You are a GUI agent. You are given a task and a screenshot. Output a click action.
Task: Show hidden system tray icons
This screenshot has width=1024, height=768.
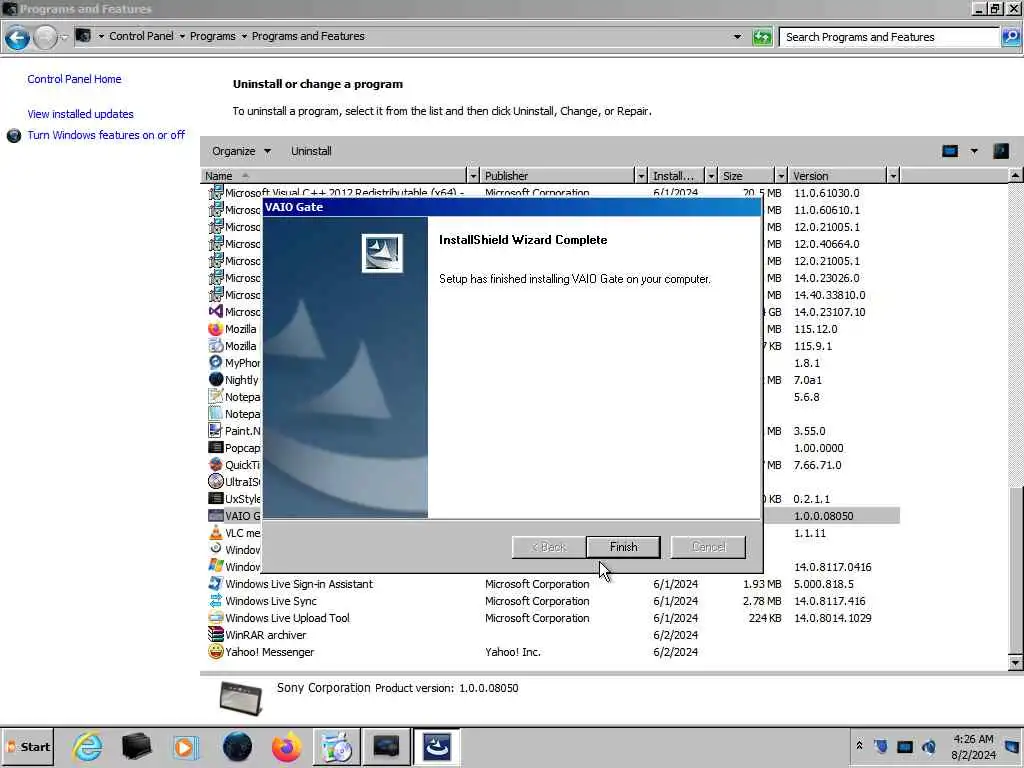[x=859, y=746]
